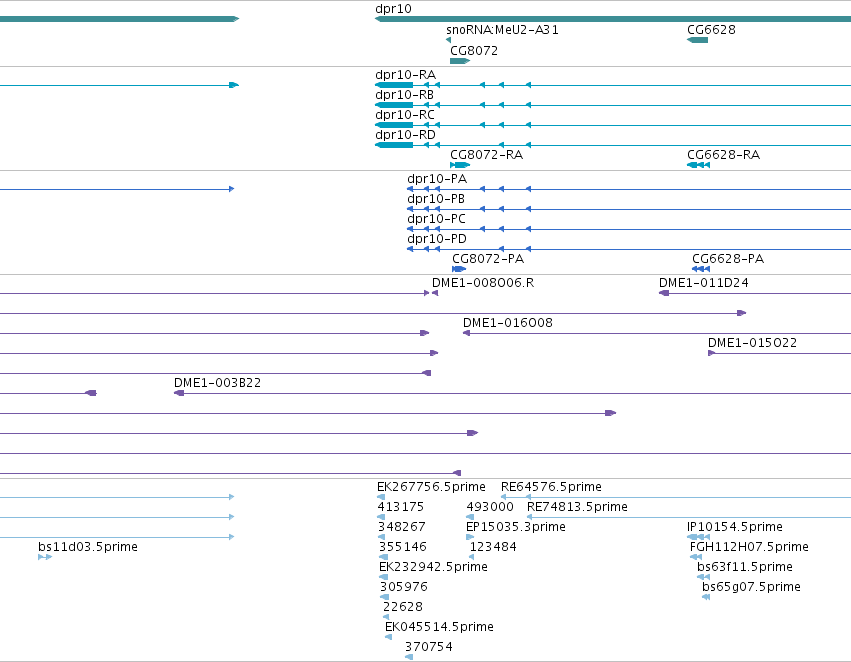Select the DME1-016O08 feature

click(507, 323)
